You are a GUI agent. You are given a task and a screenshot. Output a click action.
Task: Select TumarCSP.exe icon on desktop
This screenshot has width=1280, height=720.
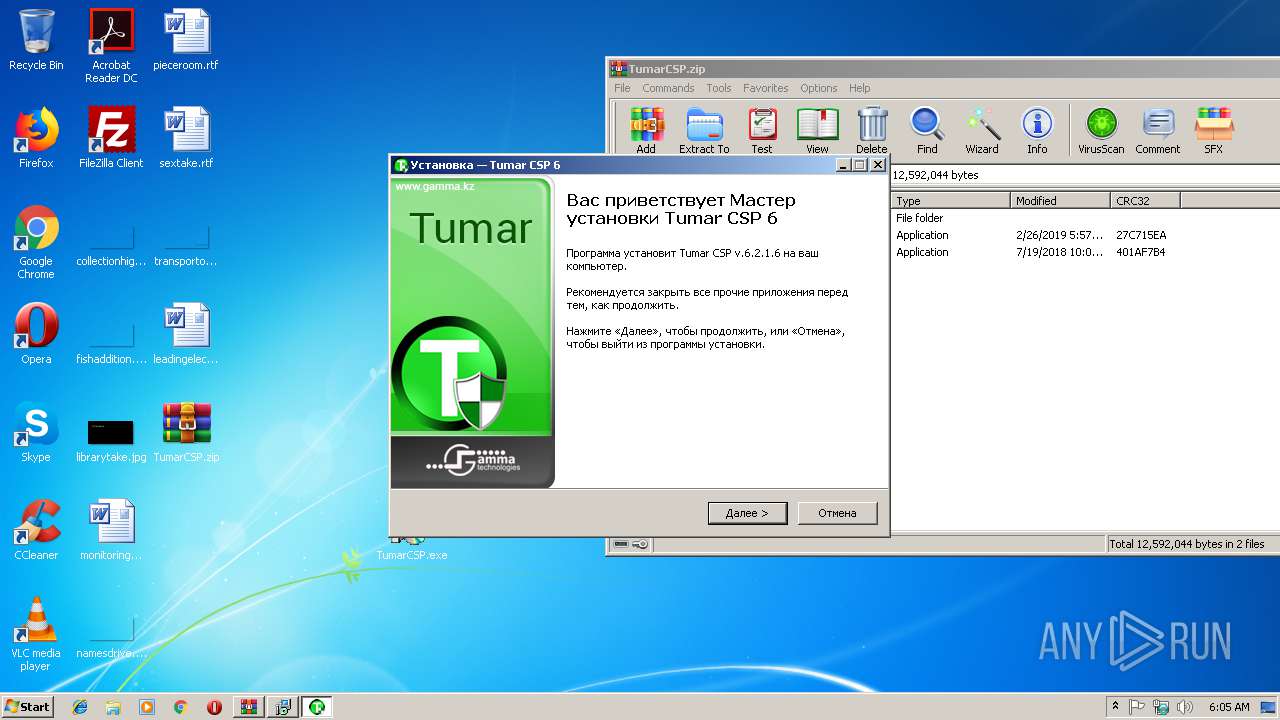[x=411, y=547]
